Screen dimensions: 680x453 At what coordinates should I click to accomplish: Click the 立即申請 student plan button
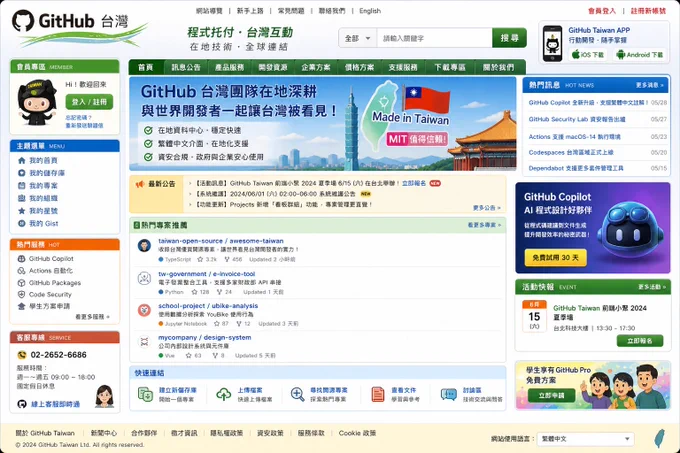[x=552, y=395]
